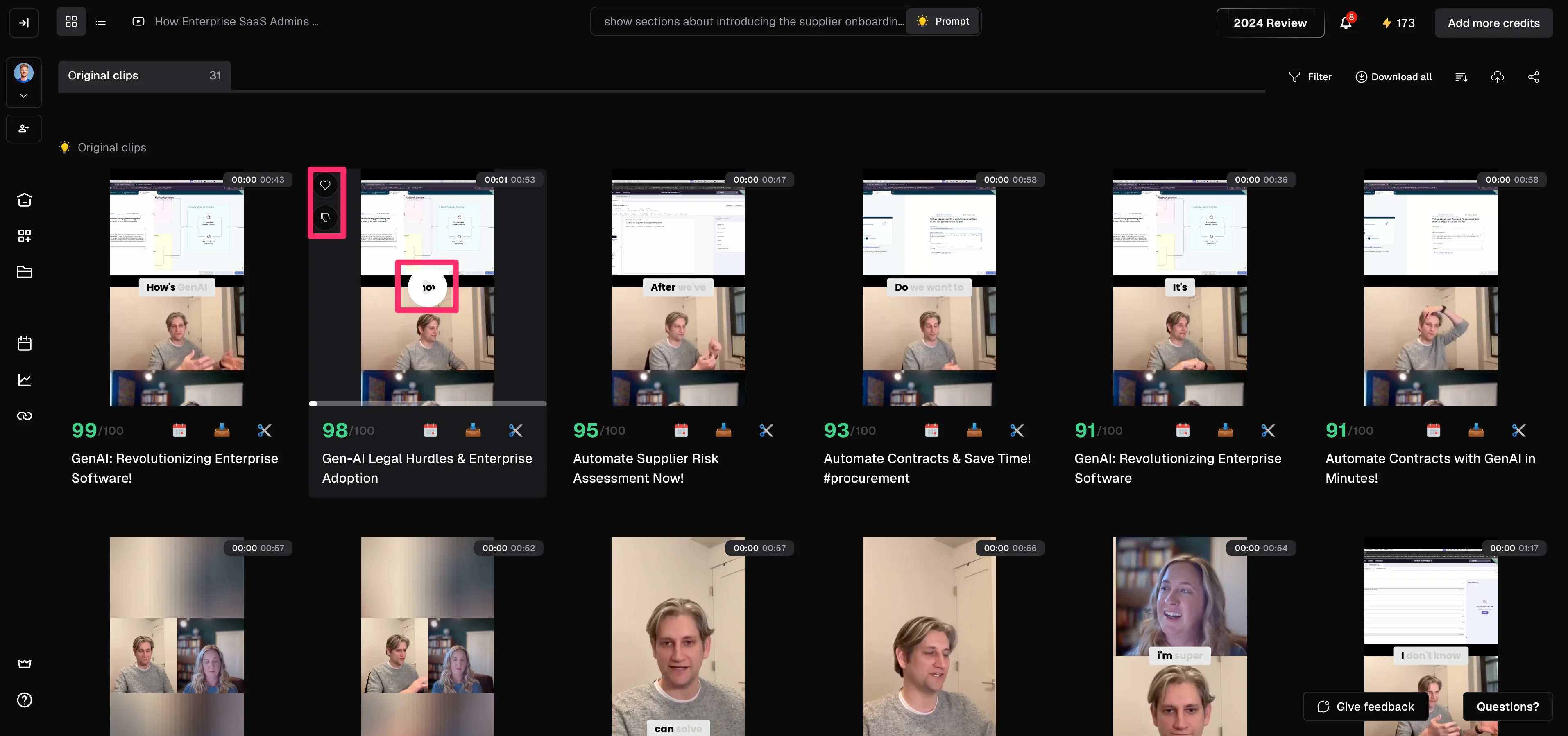Screen dimensions: 1568x736
Task: Open the sort order menu icon
Action: pyautogui.click(x=1461, y=77)
